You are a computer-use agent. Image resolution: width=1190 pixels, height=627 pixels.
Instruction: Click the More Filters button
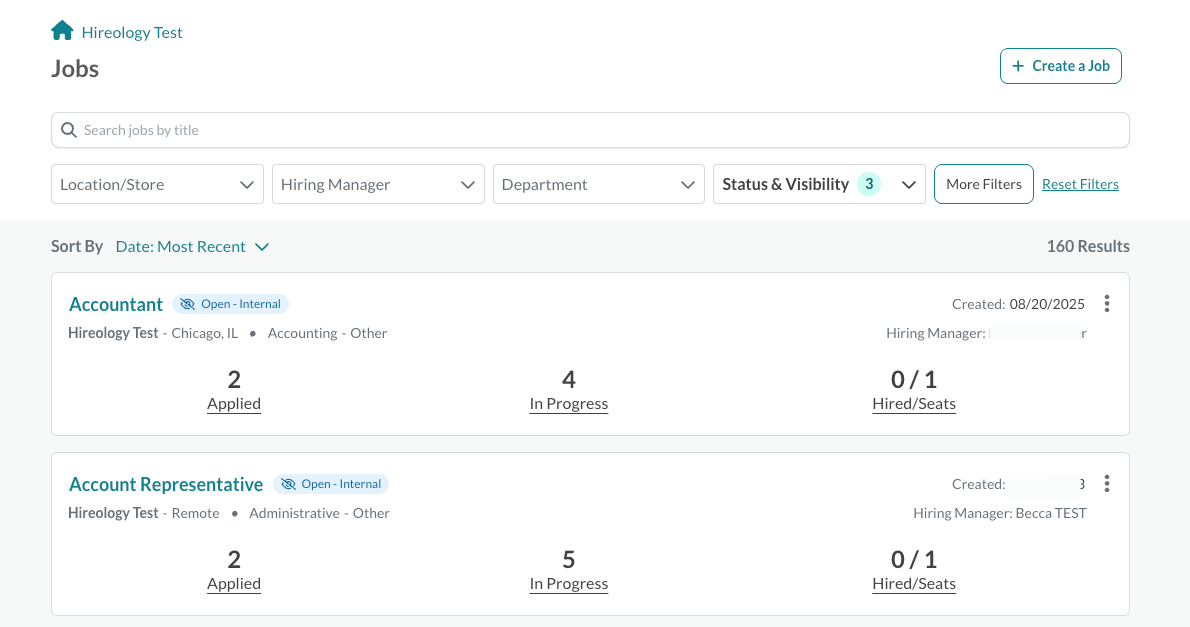pos(984,184)
